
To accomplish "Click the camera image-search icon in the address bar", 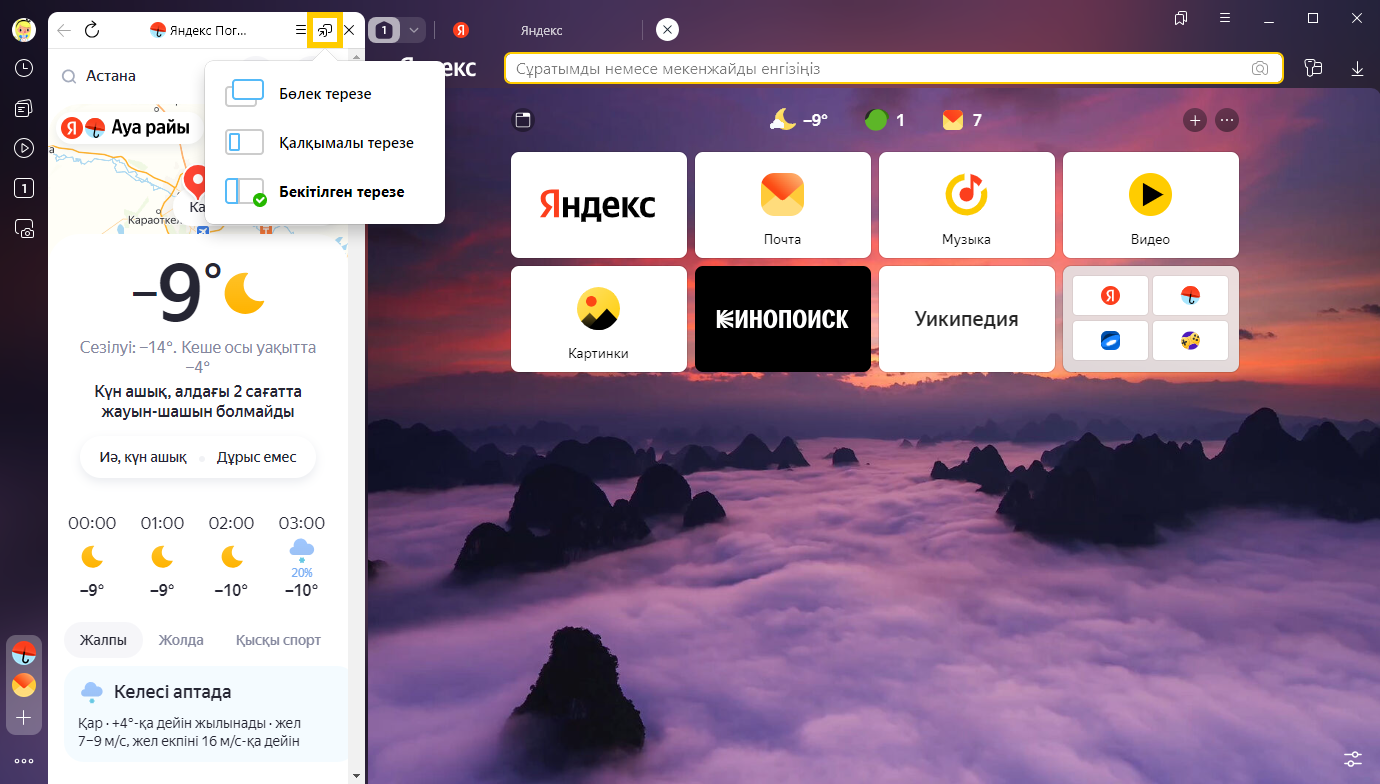I will point(1260,68).
